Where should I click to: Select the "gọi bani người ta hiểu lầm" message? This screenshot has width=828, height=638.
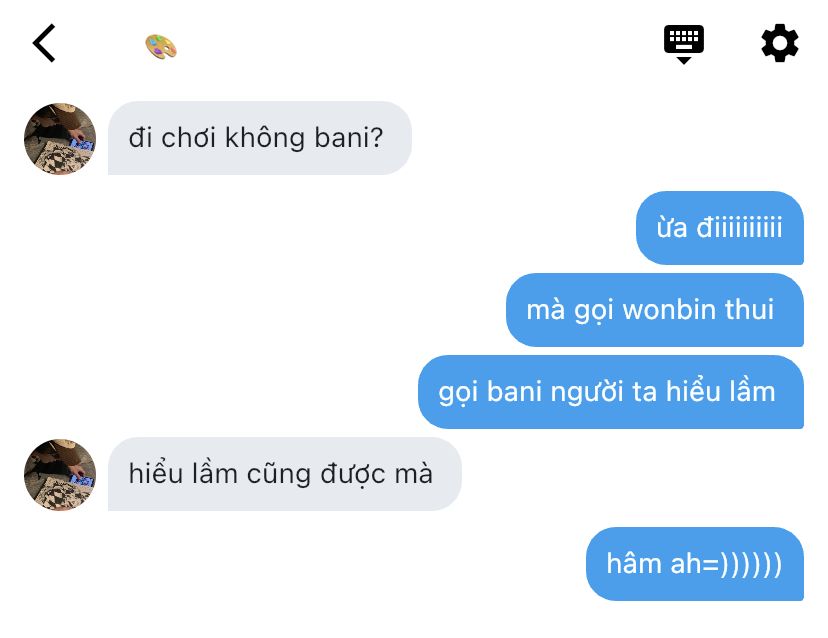610,392
